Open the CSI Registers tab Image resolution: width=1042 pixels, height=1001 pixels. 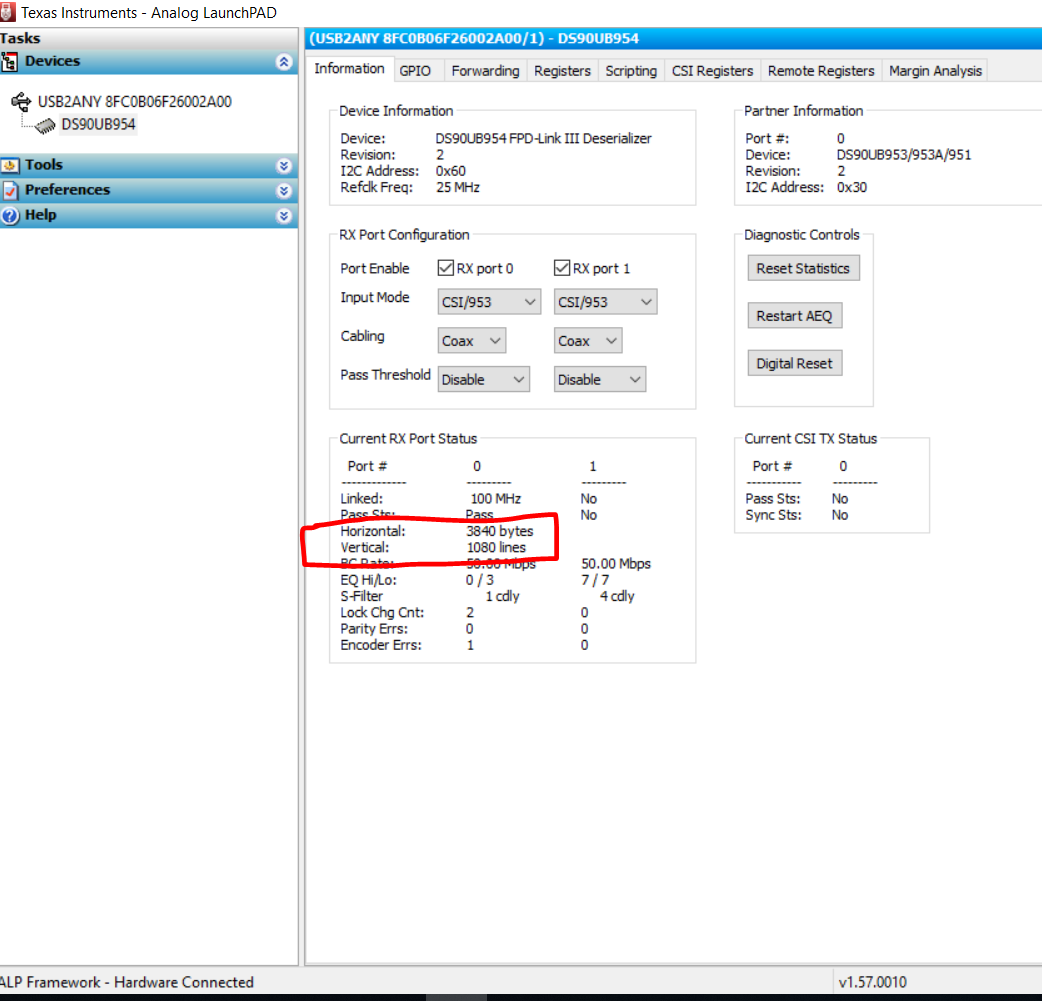712,70
